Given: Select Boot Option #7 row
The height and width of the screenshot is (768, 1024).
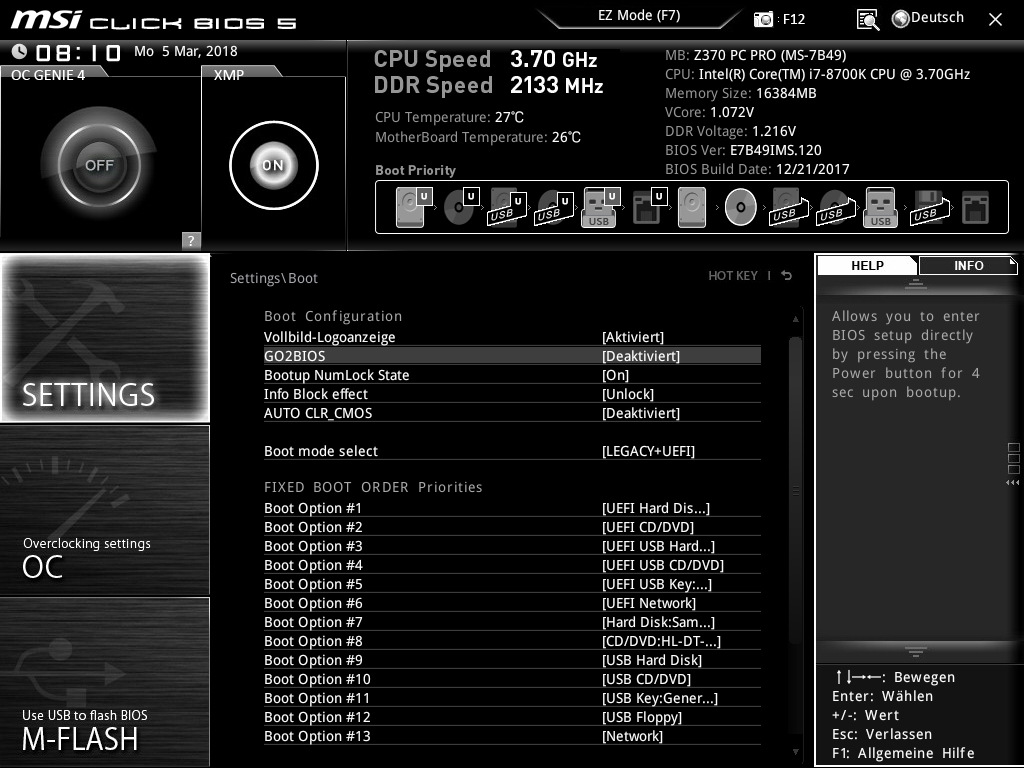Looking at the screenshot, I should coord(512,622).
